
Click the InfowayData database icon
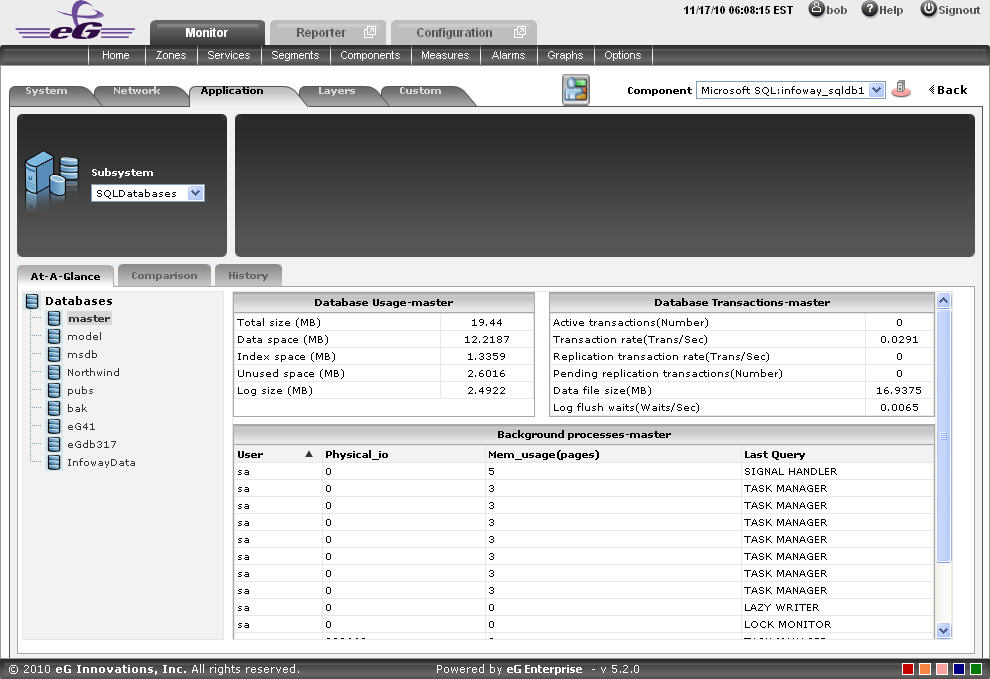pyautogui.click(x=54, y=462)
